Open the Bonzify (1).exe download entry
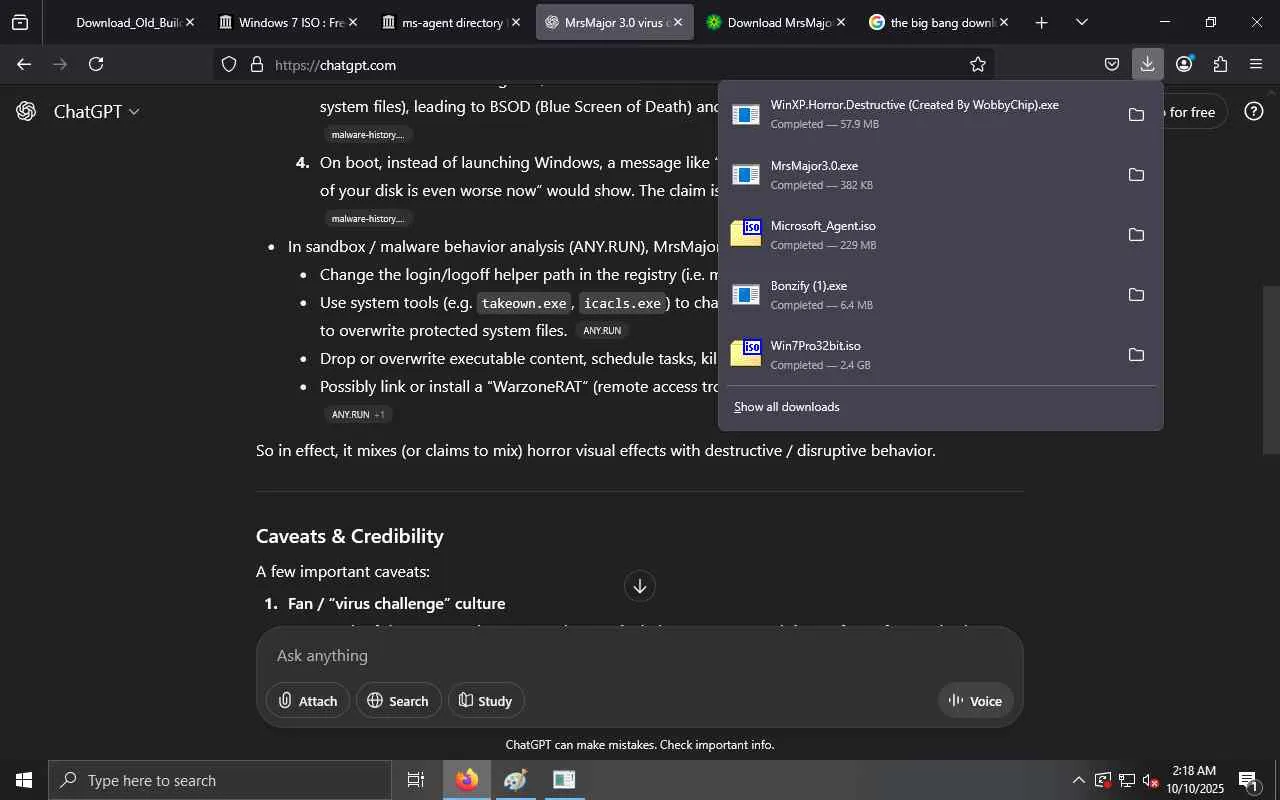The height and width of the screenshot is (800, 1280). coord(920,295)
